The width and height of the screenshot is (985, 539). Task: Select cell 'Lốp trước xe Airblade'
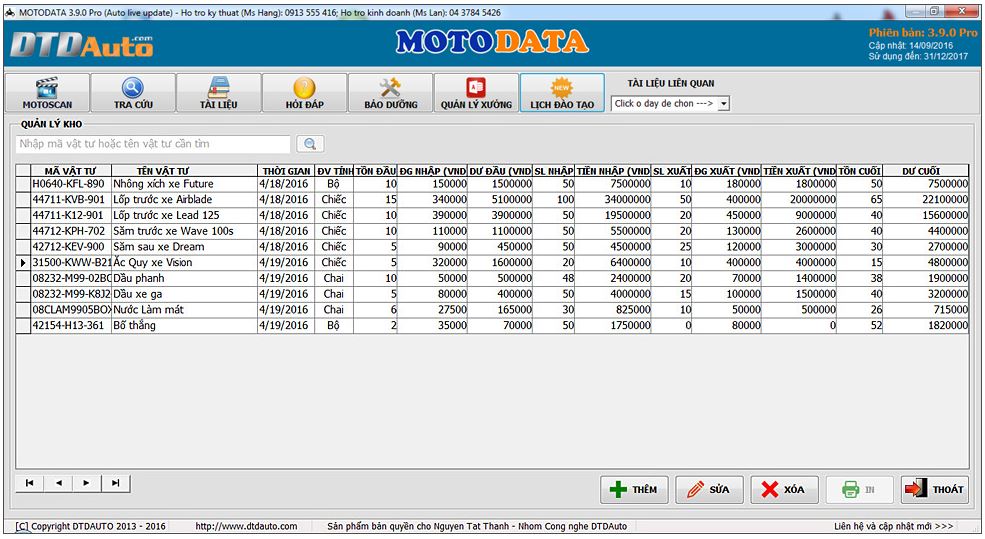point(184,200)
